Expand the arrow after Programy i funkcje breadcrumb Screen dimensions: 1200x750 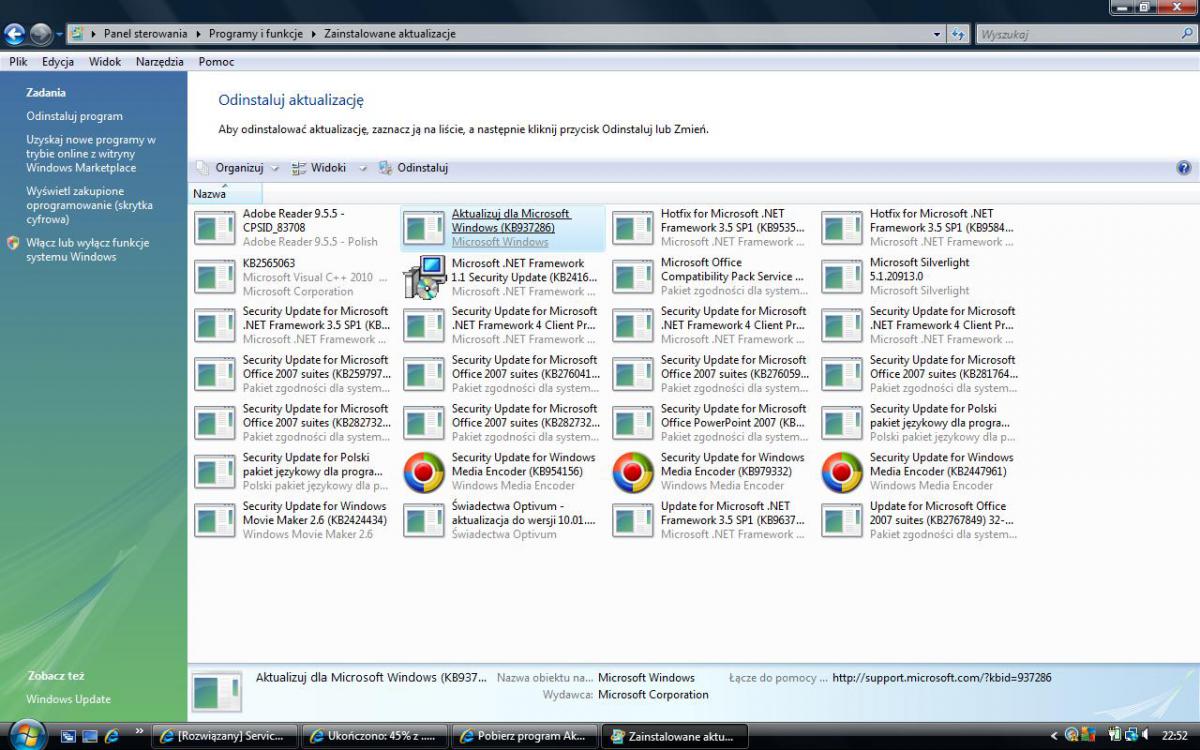(315, 34)
